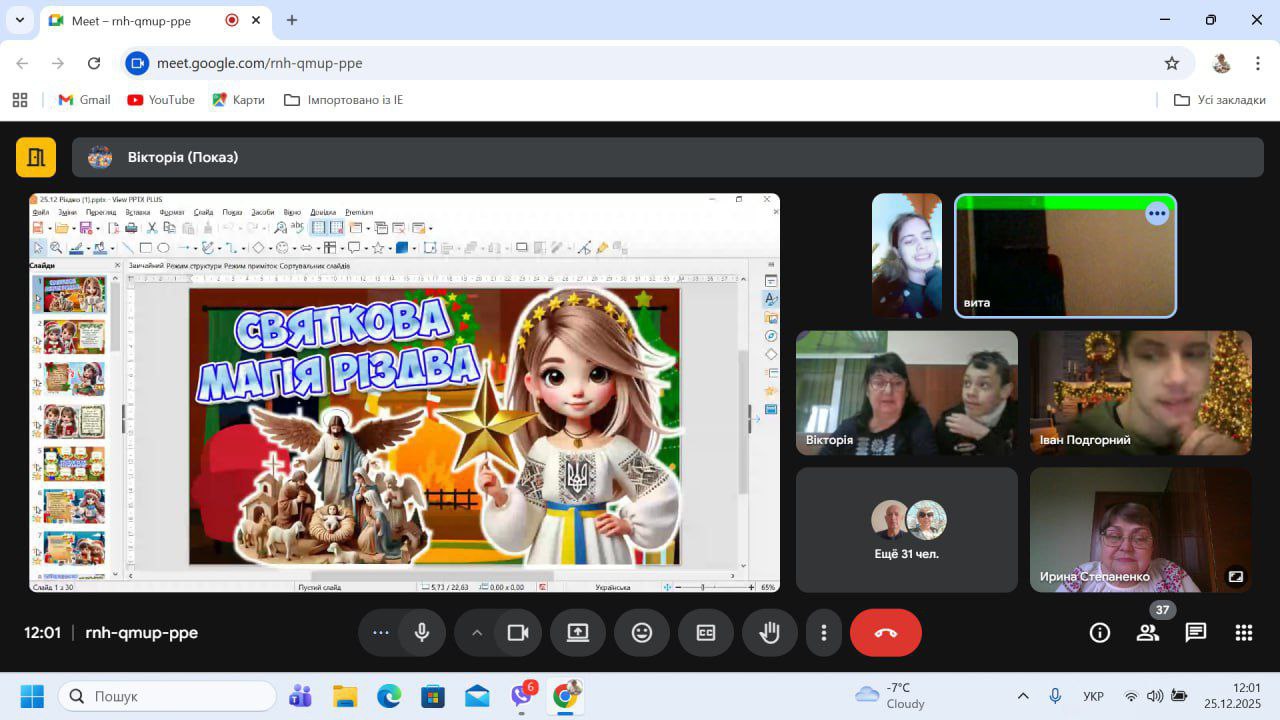Open Viber from the Windows taskbar
Screen dimensions: 1280x720
[x=521, y=696]
